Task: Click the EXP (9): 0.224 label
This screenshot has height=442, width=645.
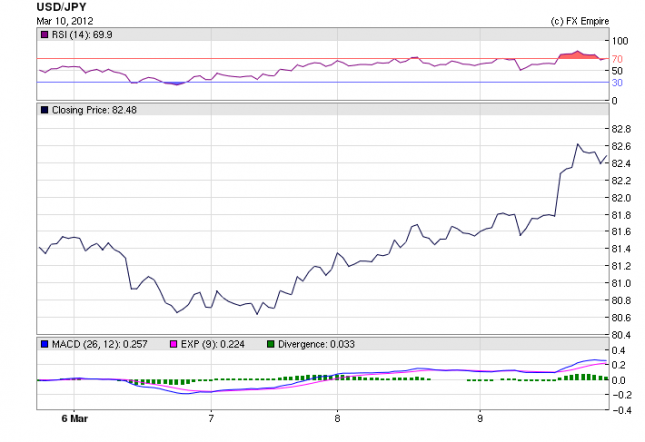Action: pyautogui.click(x=213, y=344)
